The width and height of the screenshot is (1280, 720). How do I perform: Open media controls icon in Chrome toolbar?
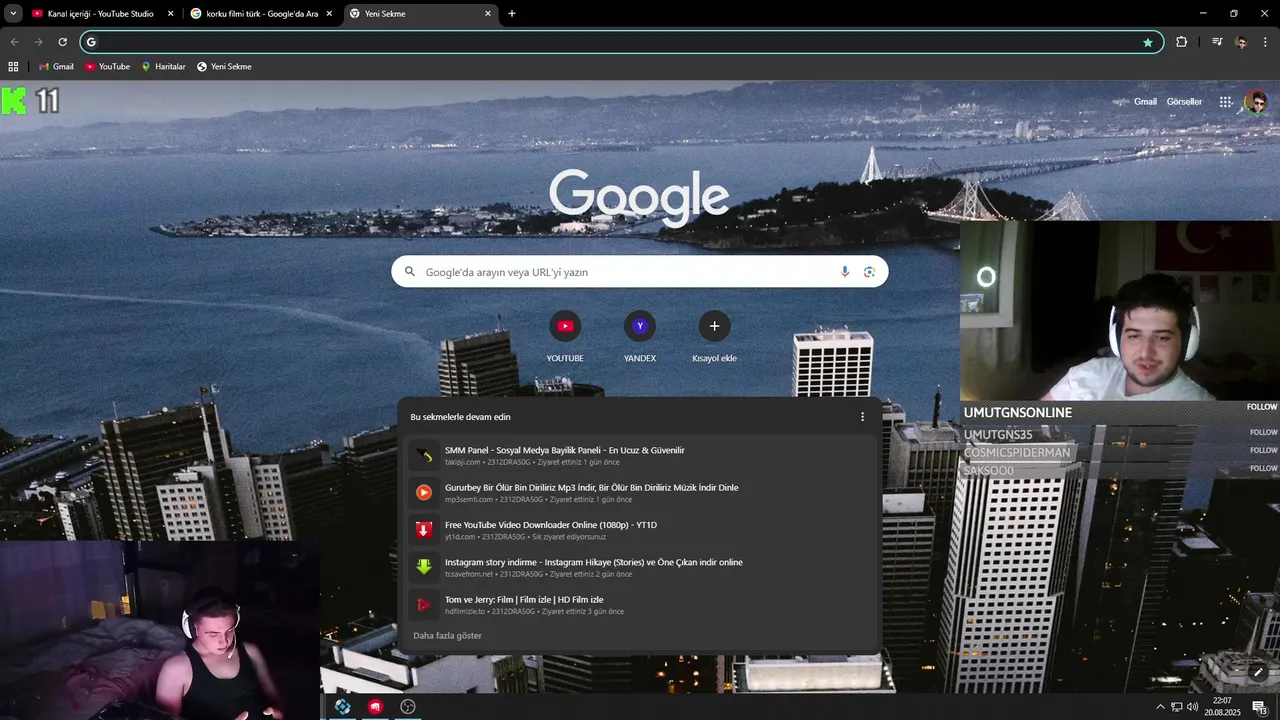[x=1217, y=42]
